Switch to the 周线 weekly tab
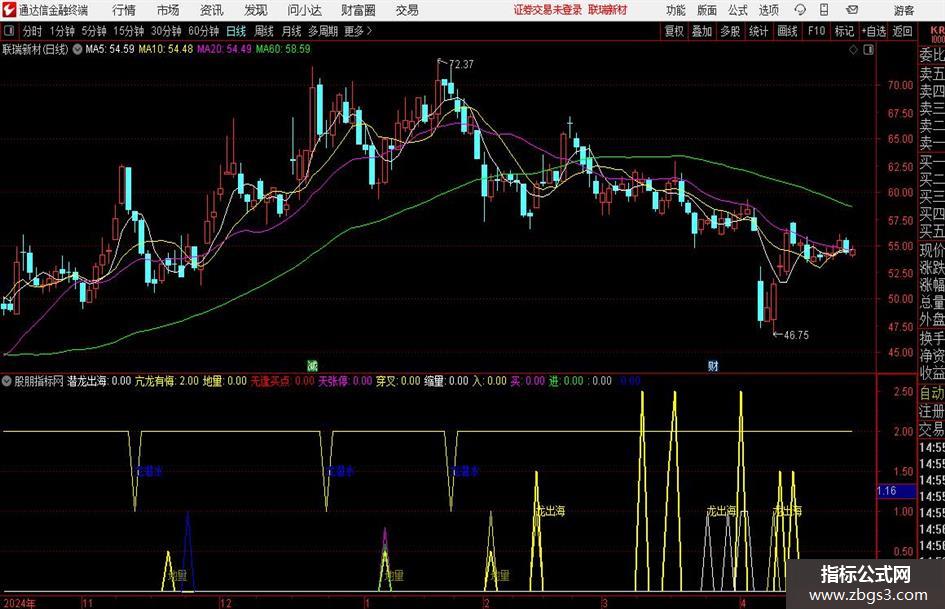 tap(263, 31)
